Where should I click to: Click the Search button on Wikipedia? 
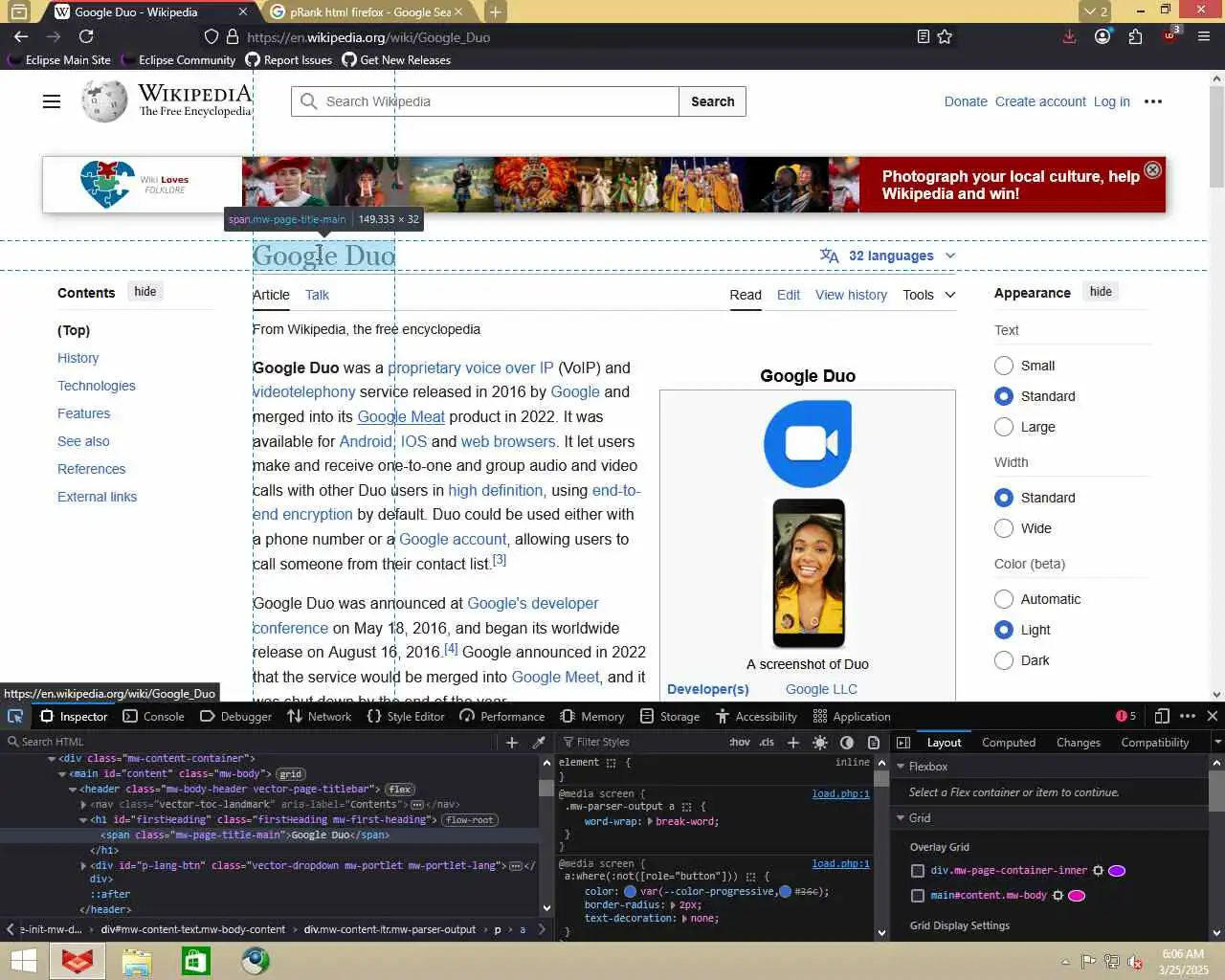coord(713,101)
